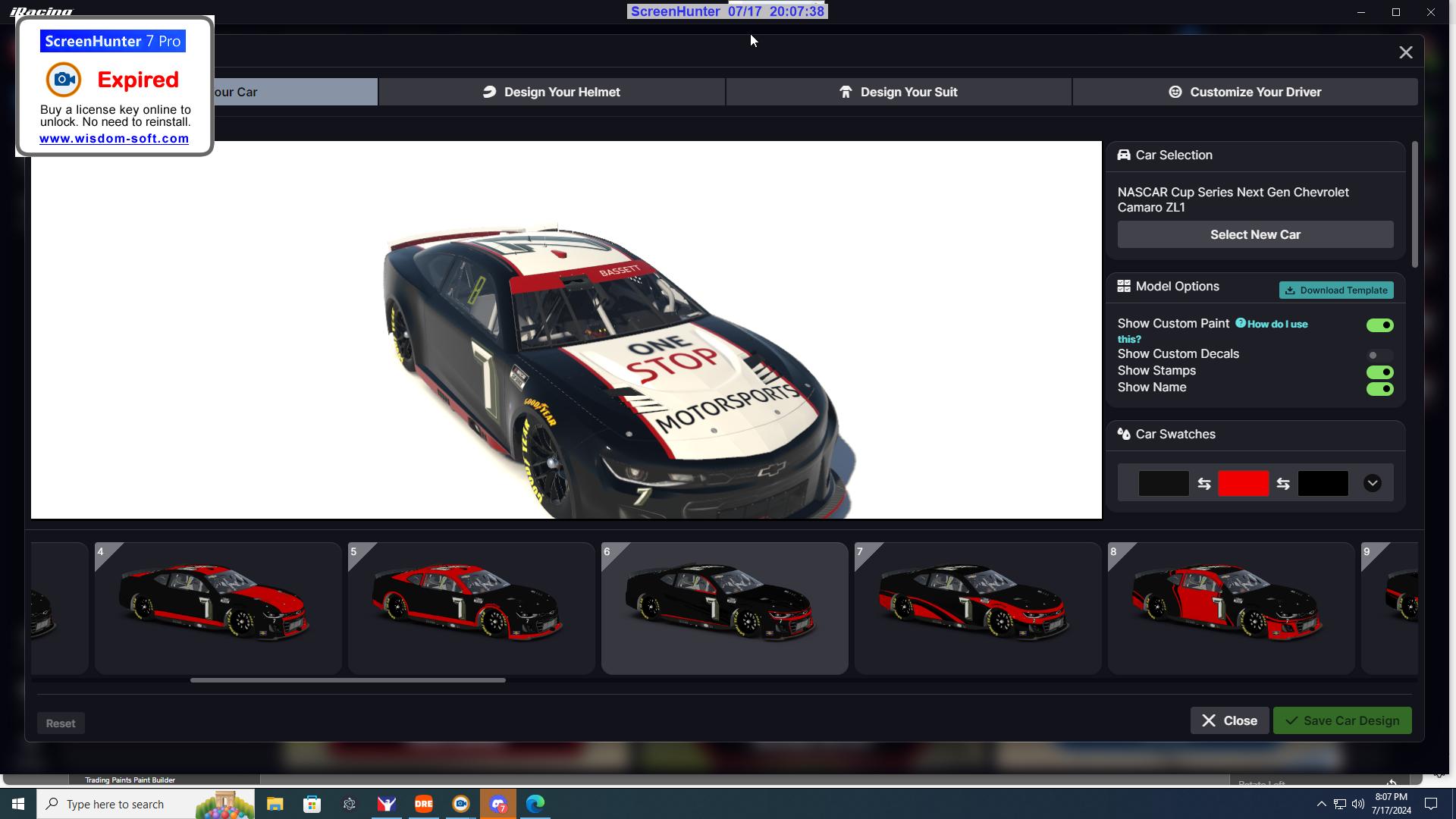Click the Download Template button
The height and width of the screenshot is (819, 1456).
(x=1335, y=290)
